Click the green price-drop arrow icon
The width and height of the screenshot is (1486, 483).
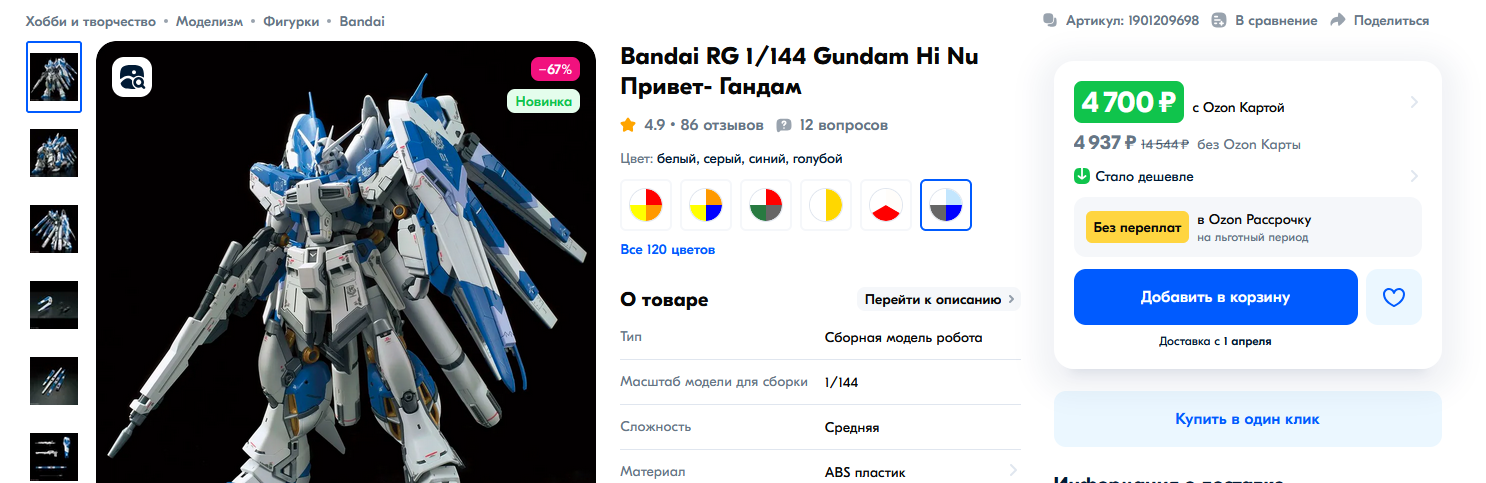pyautogui.click(x=1081, y=176)
